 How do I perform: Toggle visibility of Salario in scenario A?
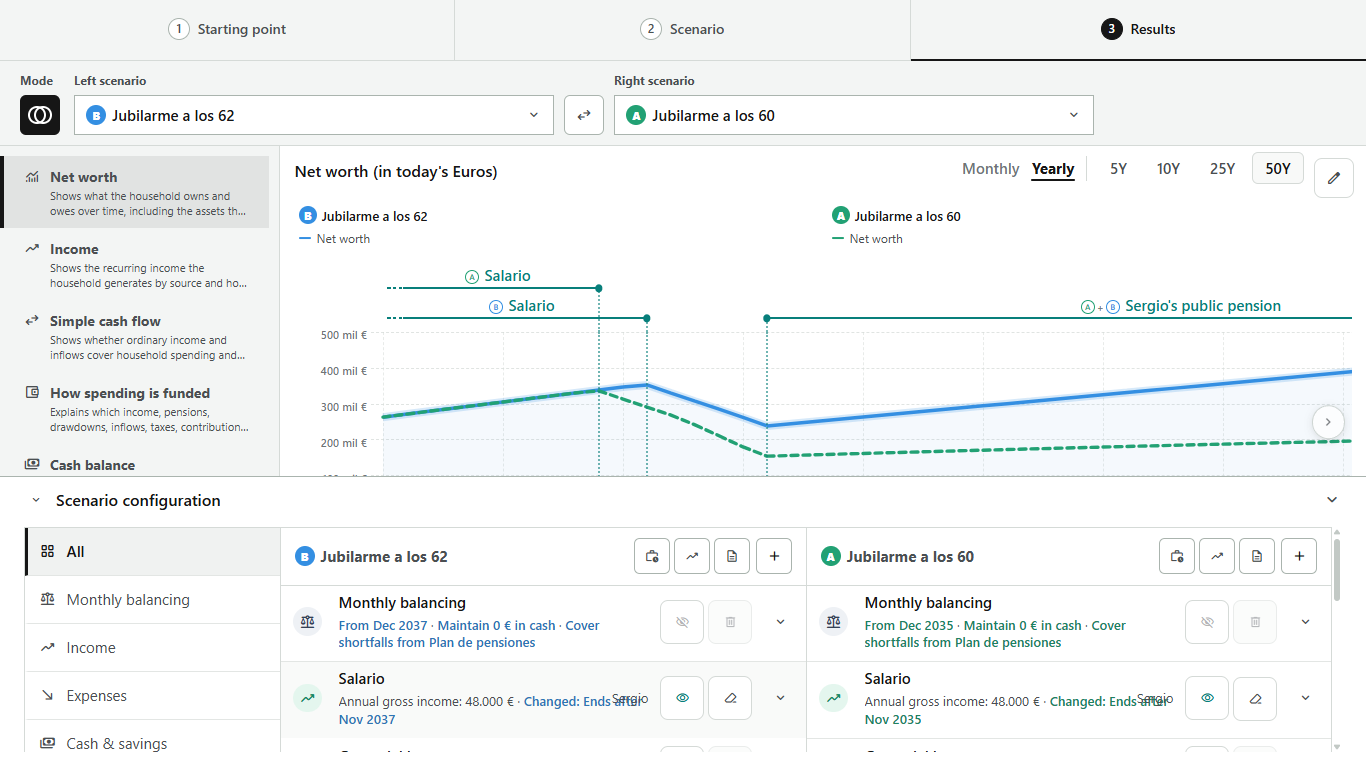click(1207, 698)
